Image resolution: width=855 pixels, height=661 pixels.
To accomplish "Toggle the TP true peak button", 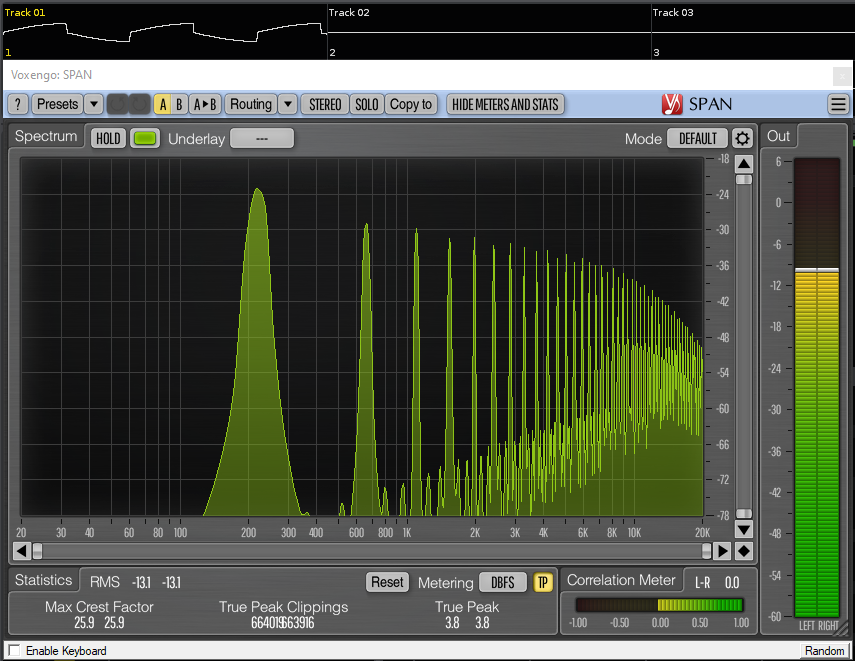I will (543, 582).
